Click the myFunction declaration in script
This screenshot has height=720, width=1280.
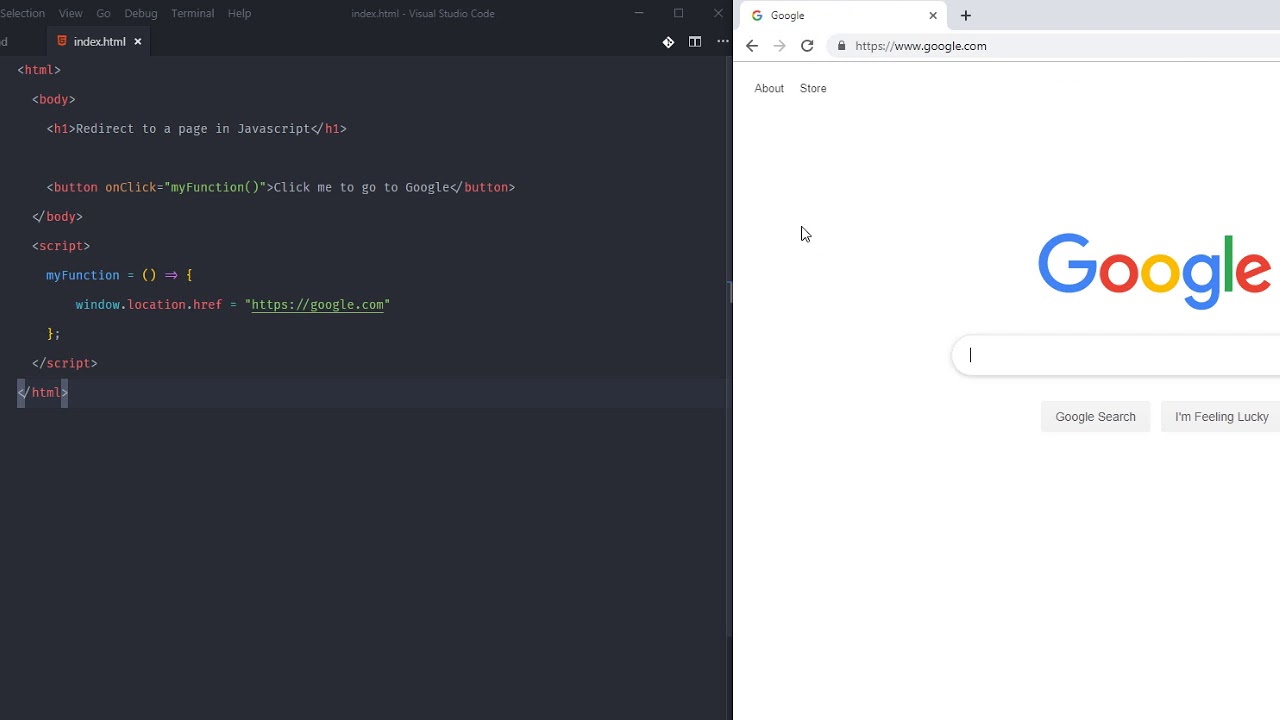[82, 275]
